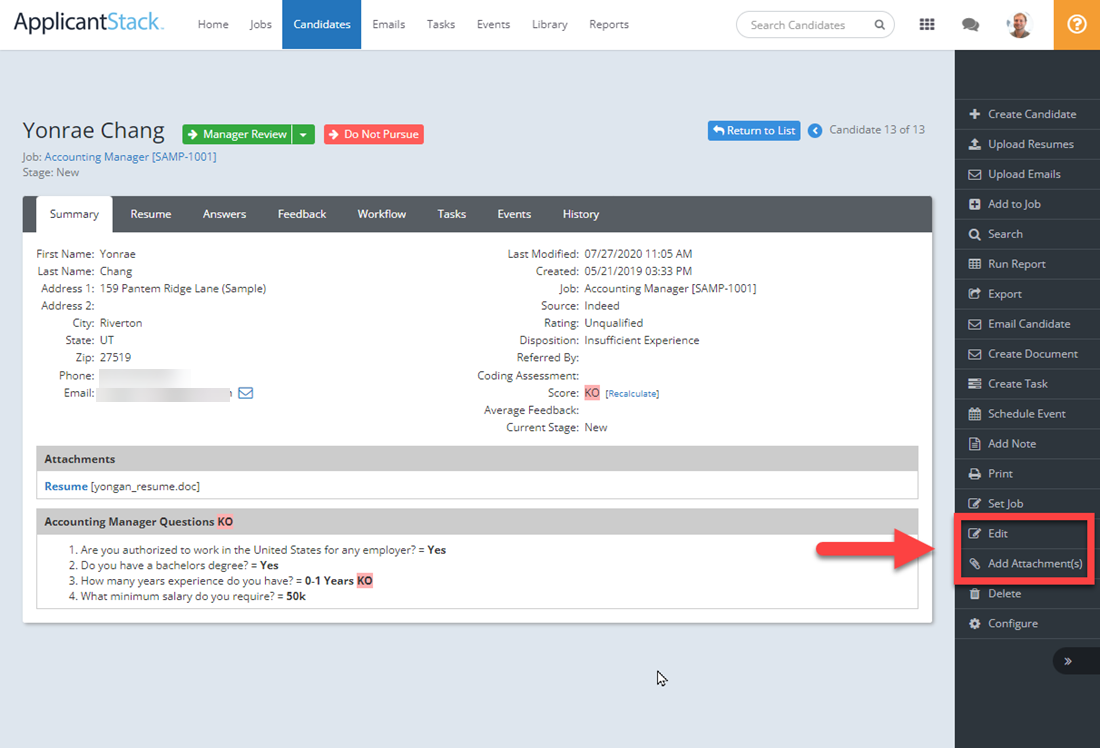Viewport: 1100px width, 748px height.
Task: Click the orange help question icon
Action: [x=1076, y=25]
